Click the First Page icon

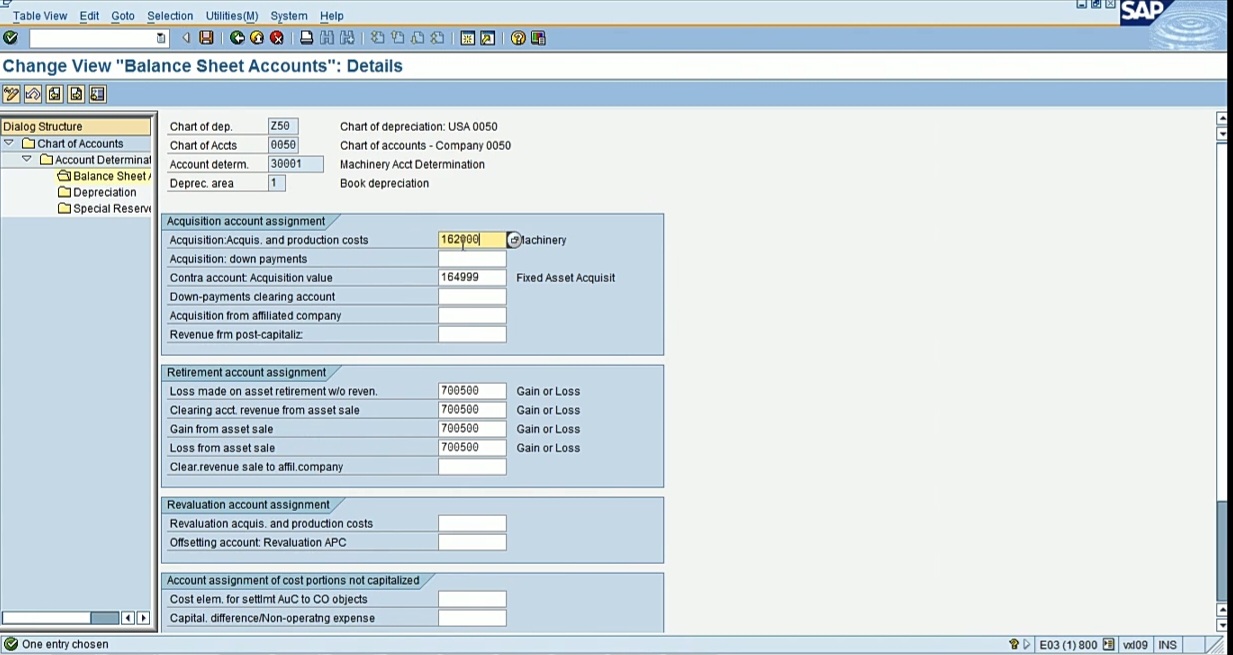tap(378, 38)
